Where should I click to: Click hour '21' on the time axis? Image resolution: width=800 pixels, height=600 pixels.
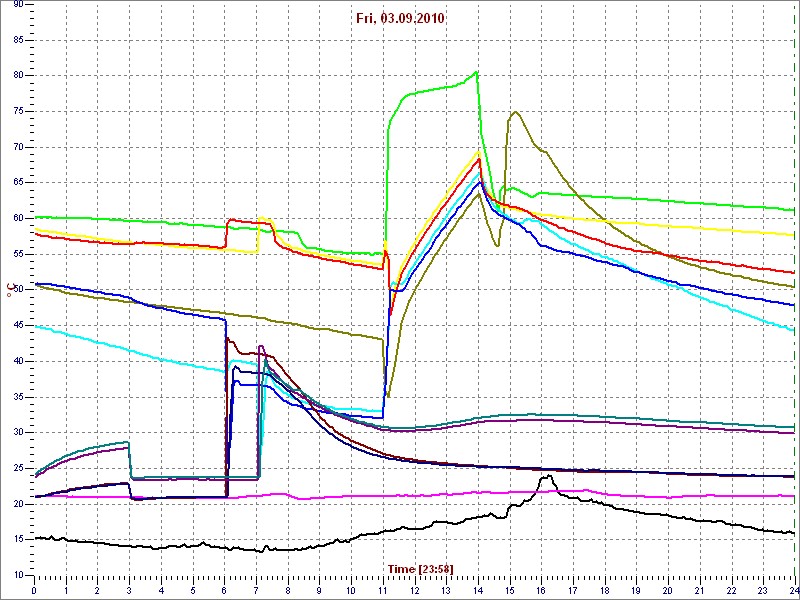699,590
